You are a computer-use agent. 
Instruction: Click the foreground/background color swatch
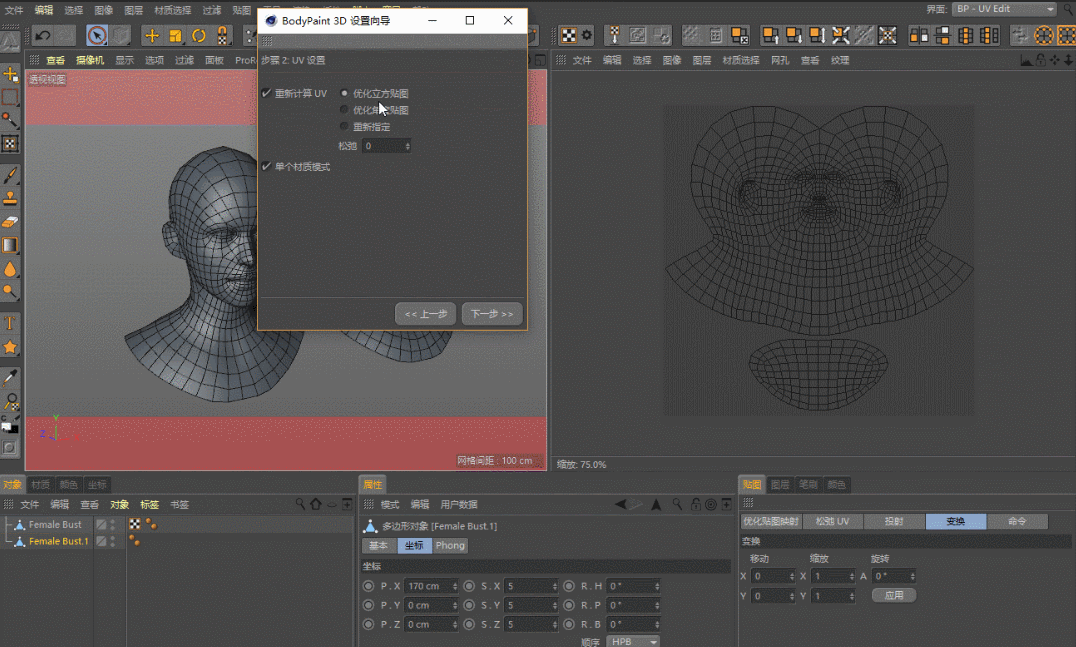tap(9, 426)
